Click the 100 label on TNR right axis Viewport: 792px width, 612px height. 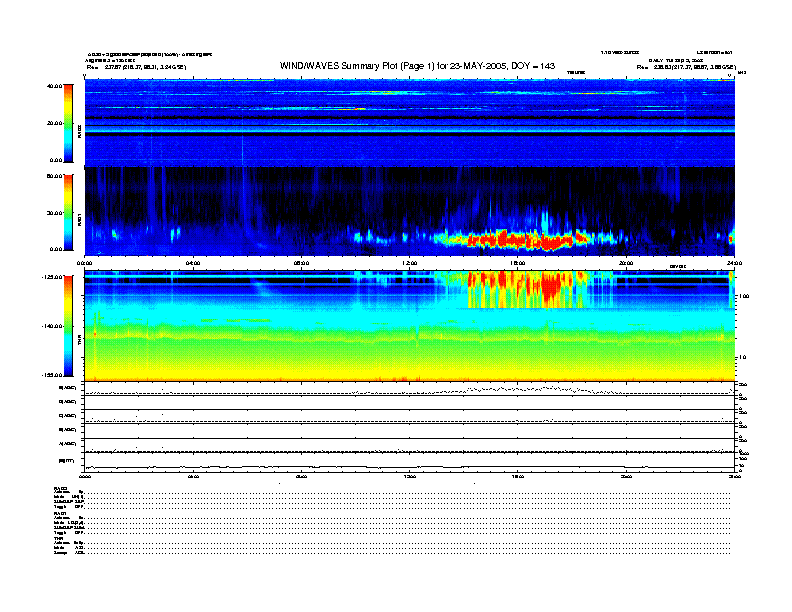(x=744, y=296)
